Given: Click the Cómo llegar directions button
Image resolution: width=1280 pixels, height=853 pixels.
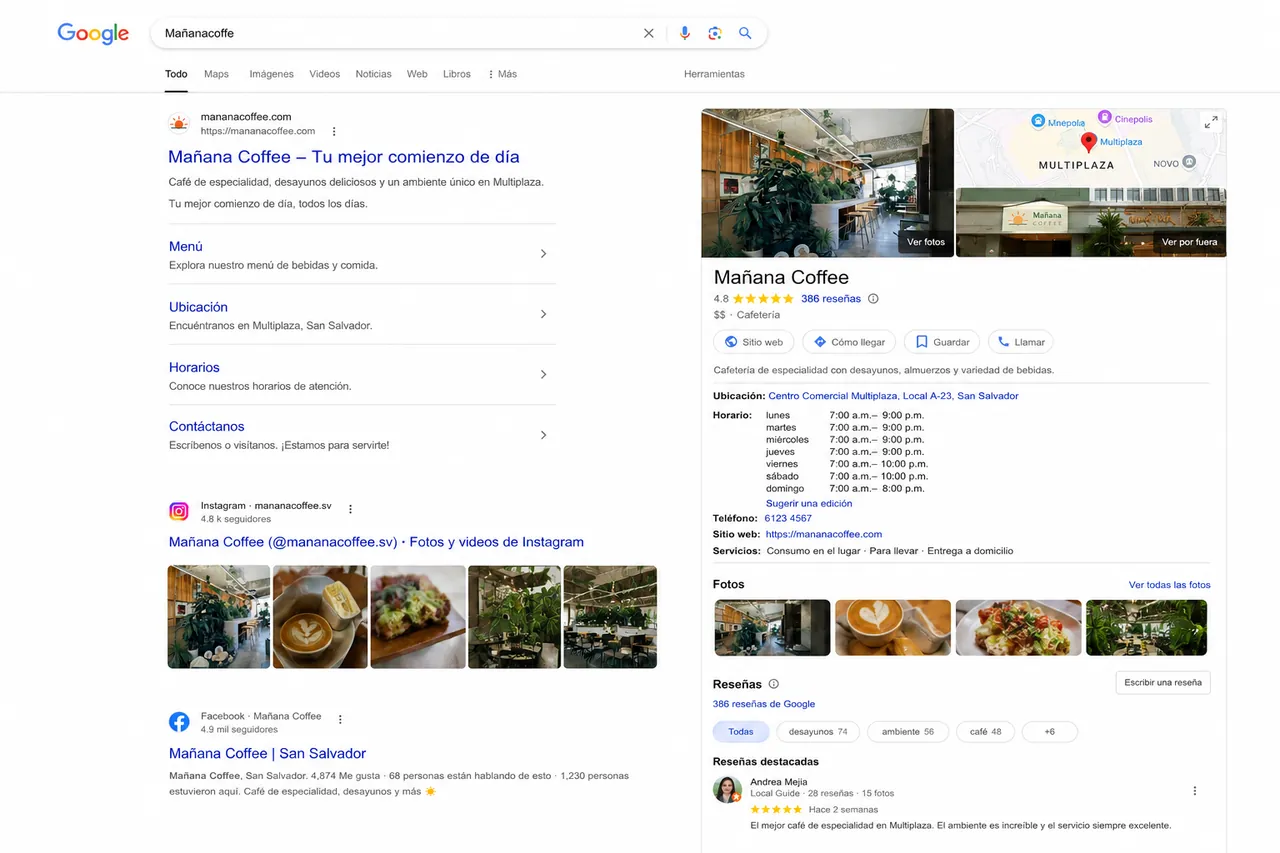Looking at the screenshot, I should [x=849, y=342].
